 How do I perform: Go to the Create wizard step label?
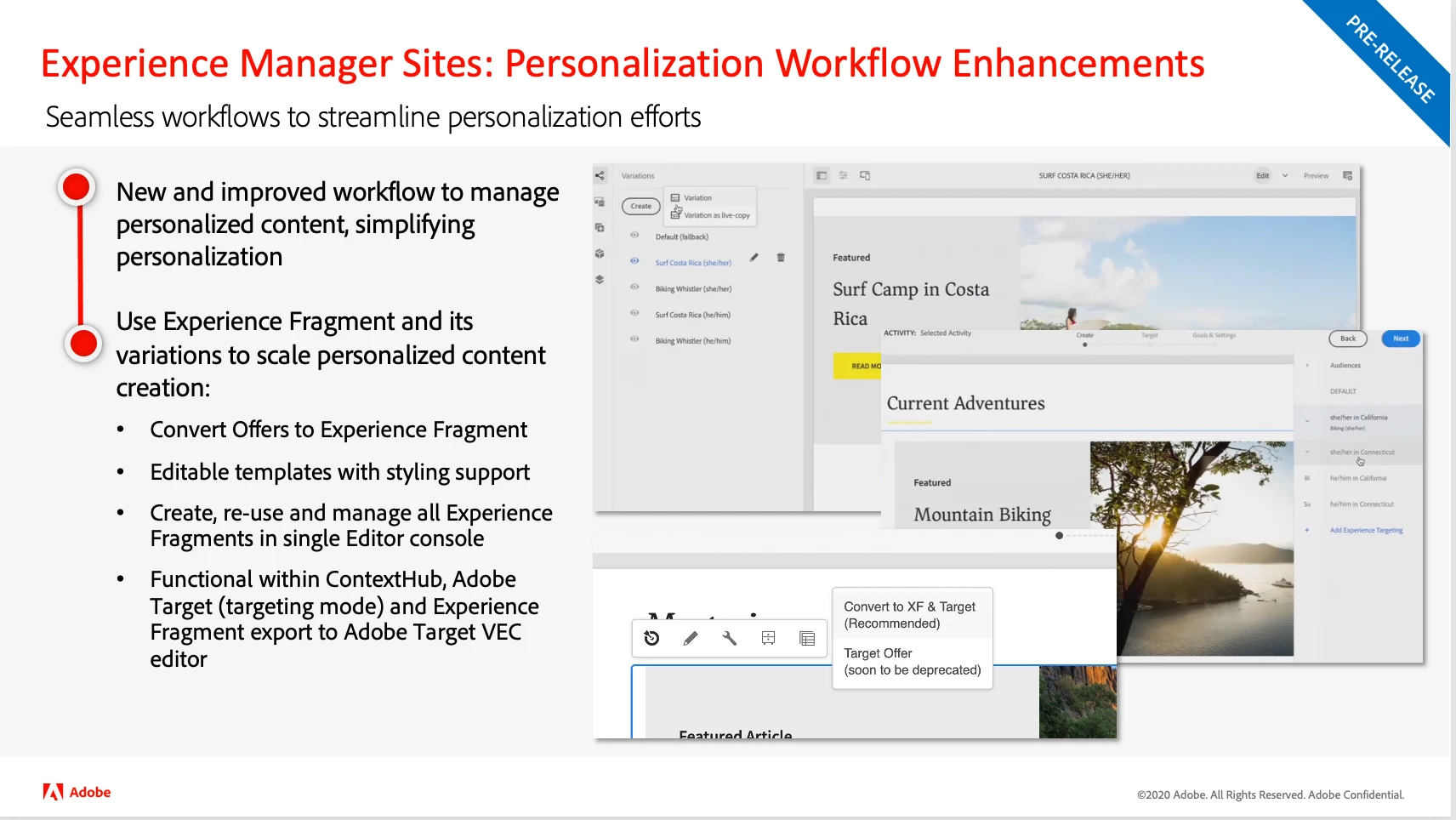click(1084, 335)
